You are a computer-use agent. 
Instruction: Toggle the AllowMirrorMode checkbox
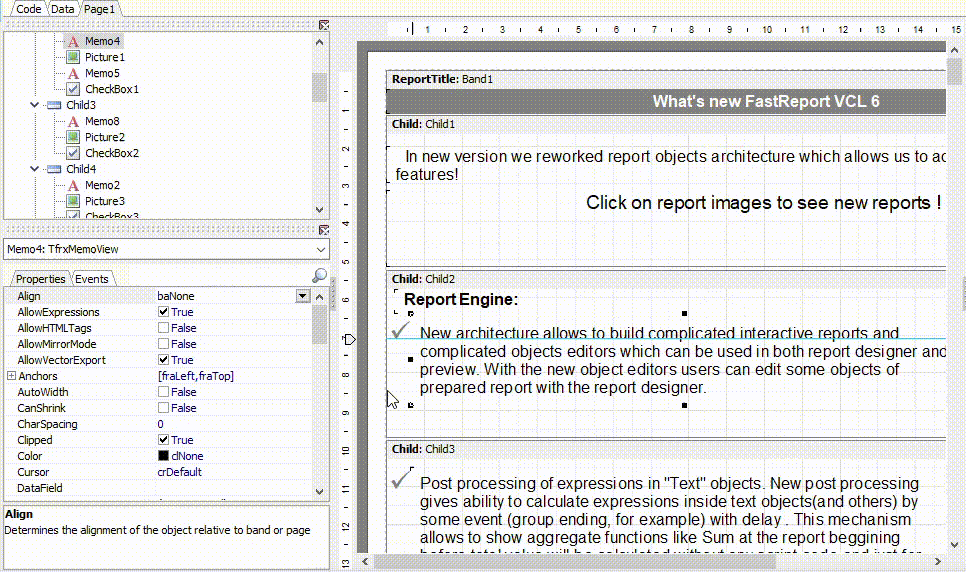pyautogui.click(x=163, y=344)
